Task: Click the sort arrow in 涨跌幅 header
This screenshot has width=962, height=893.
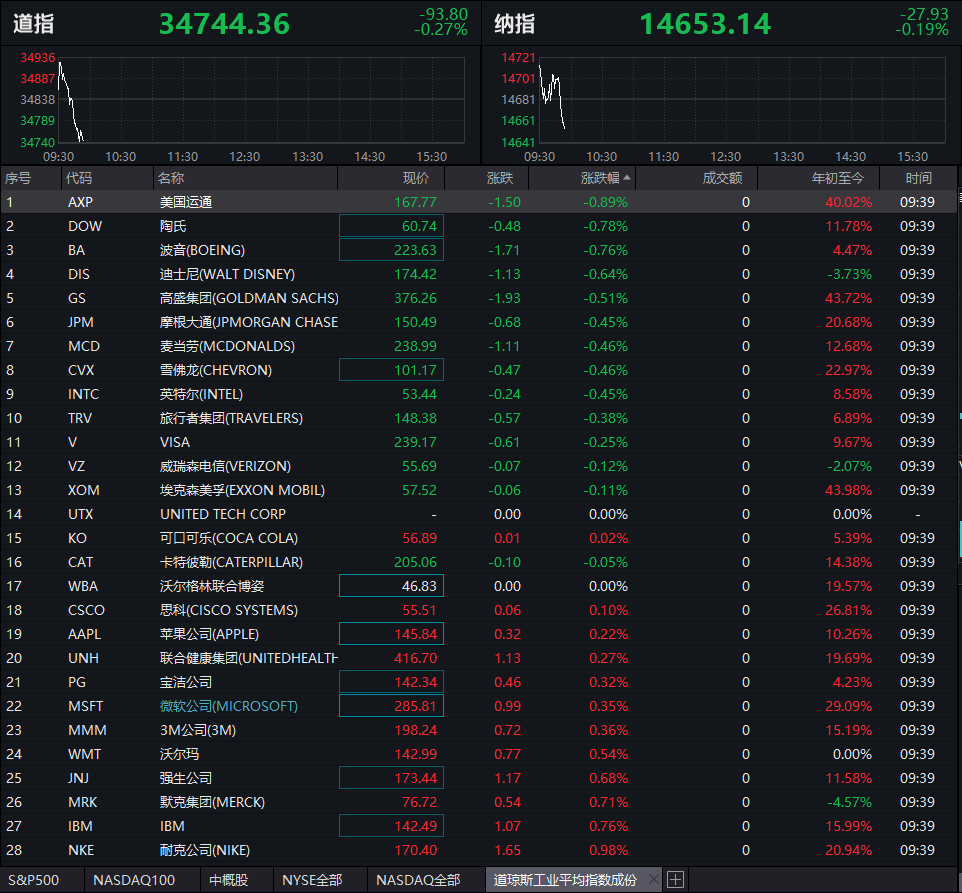Action: click(627, 178)
